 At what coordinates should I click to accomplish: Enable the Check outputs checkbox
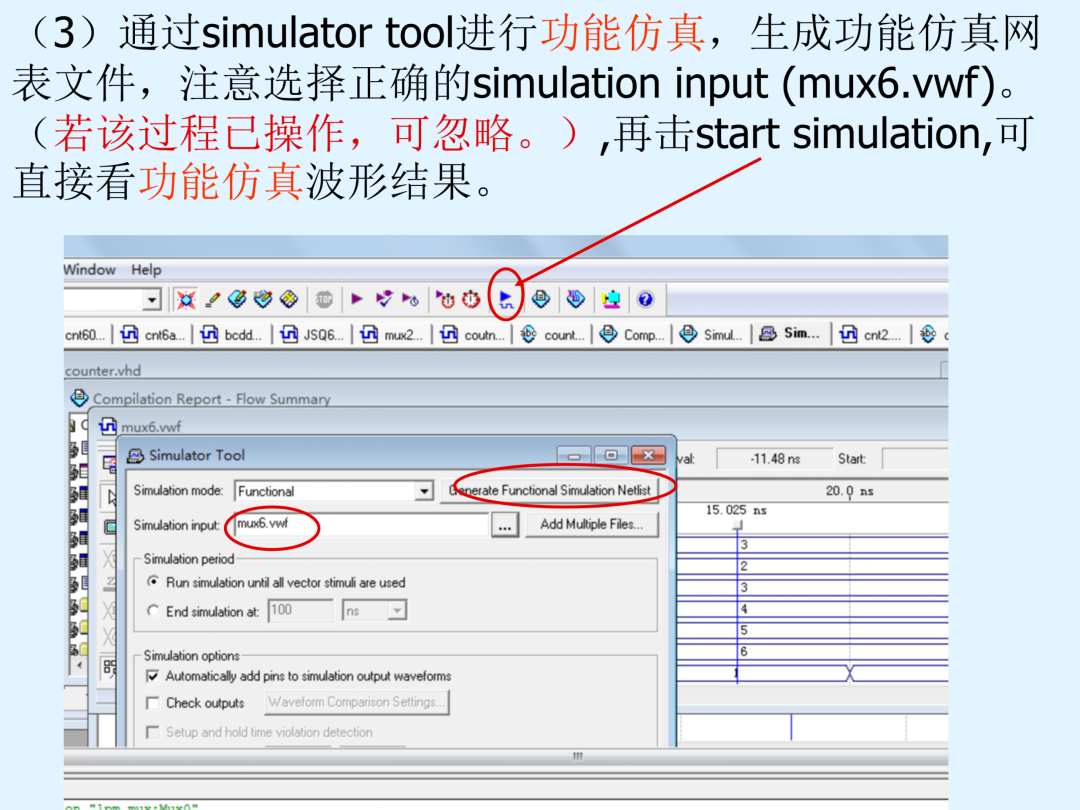pyautogui.click(x=153, y=703)
